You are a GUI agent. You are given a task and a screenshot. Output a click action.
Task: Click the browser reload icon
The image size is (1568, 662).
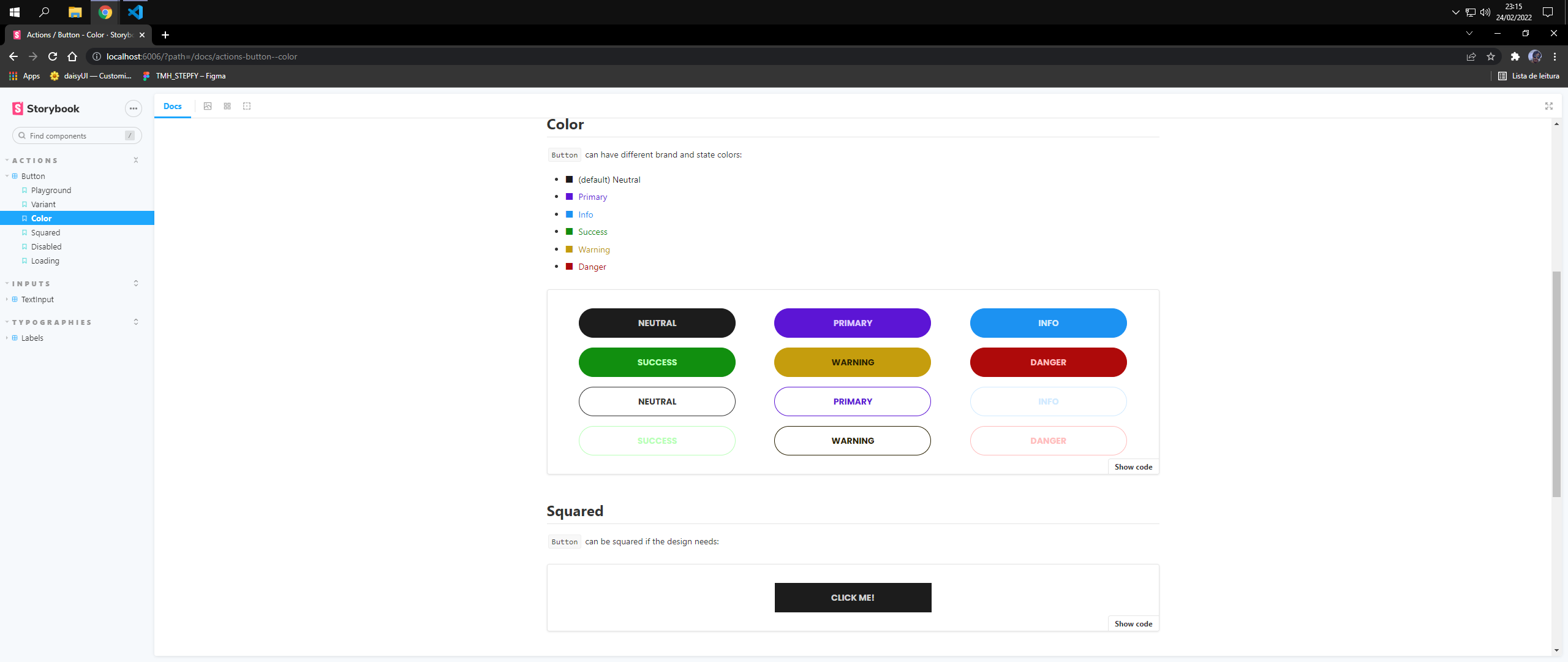(x=53, y=56)
